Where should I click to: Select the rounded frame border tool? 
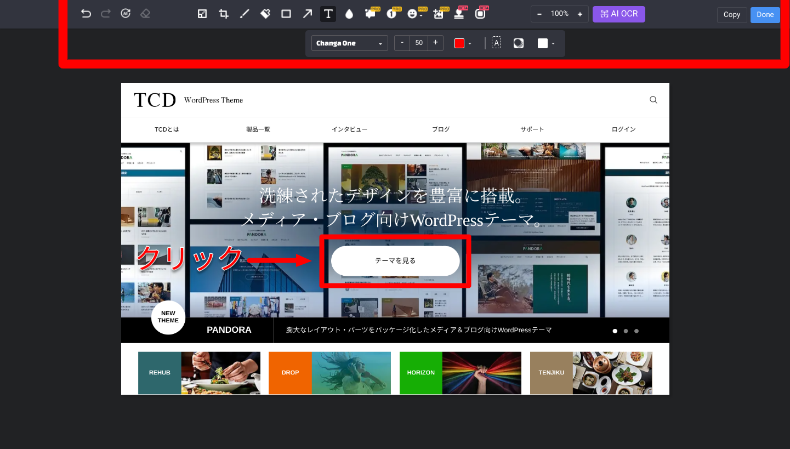click(480, 14)
